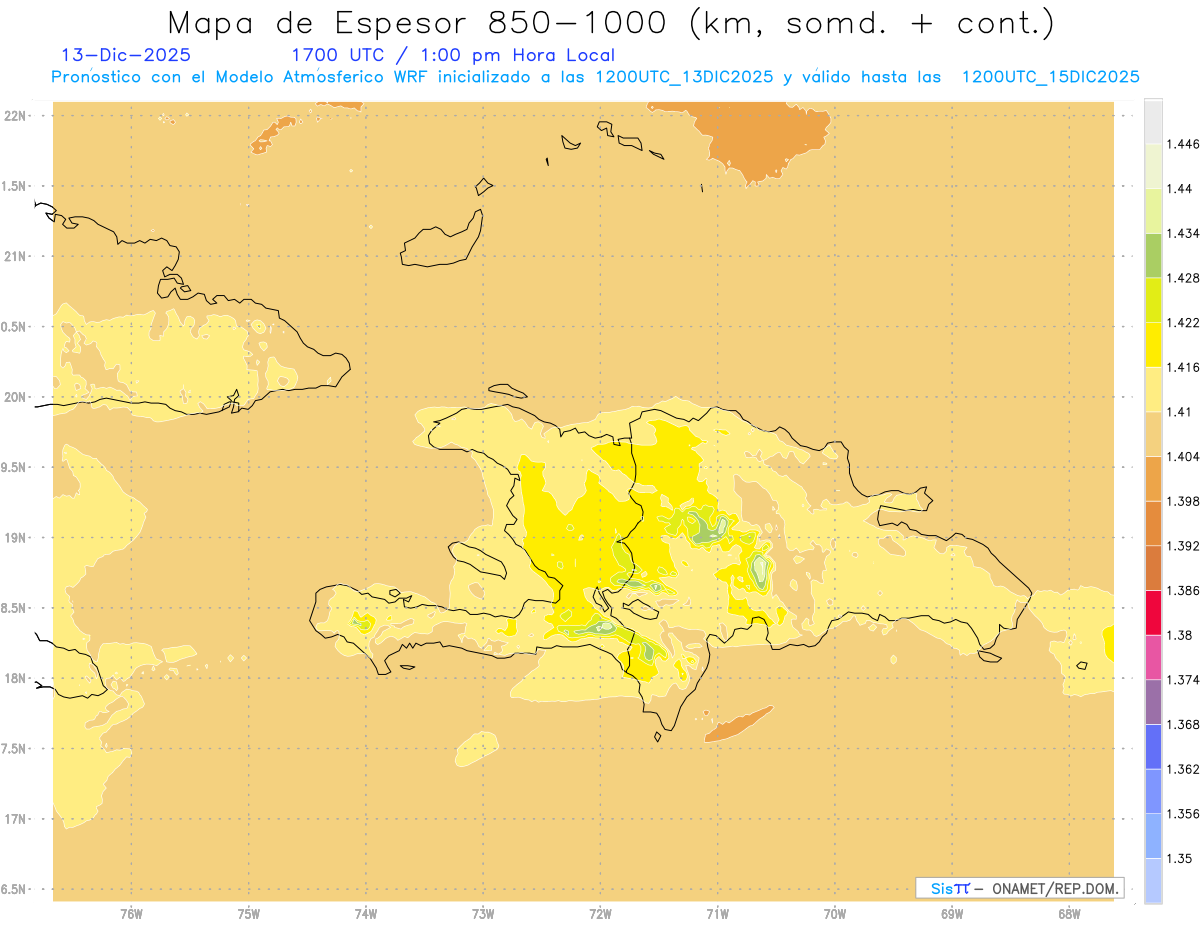This screenshot has height=927, width=1200.
Task: Pick the red legend band between 1.38 and 1.386
Action: pyautogui.click(x=1153, y=613)
